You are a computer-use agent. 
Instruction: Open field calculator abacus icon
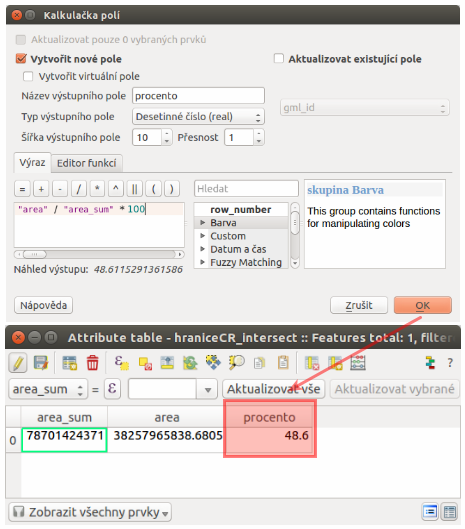(358, 363)
